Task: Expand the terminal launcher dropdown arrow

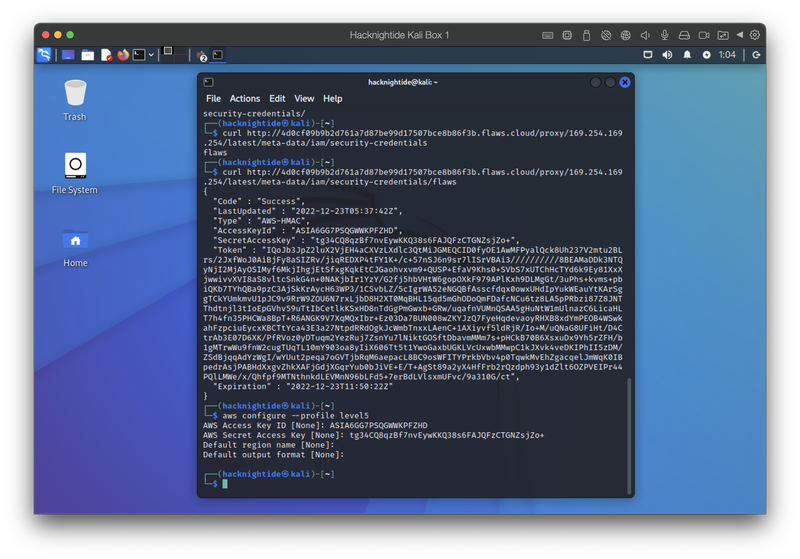Action: point(151,55)
